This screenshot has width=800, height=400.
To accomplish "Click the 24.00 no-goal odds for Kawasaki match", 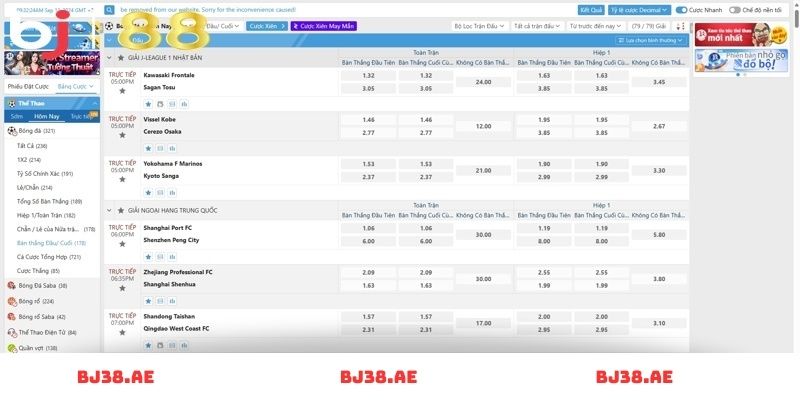I will pos(483,82).
